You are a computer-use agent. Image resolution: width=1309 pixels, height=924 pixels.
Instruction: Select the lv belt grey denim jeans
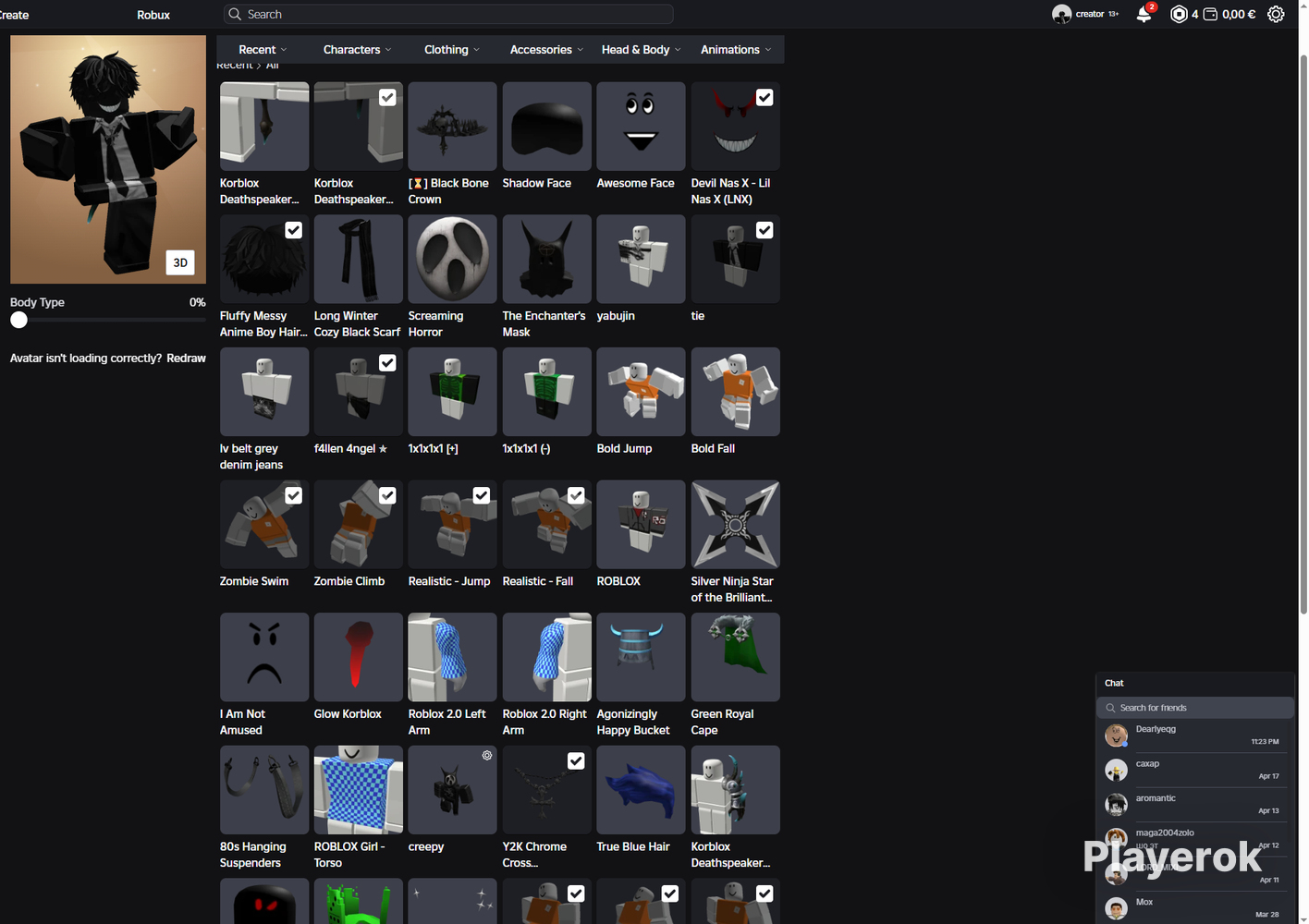[263, 392]
